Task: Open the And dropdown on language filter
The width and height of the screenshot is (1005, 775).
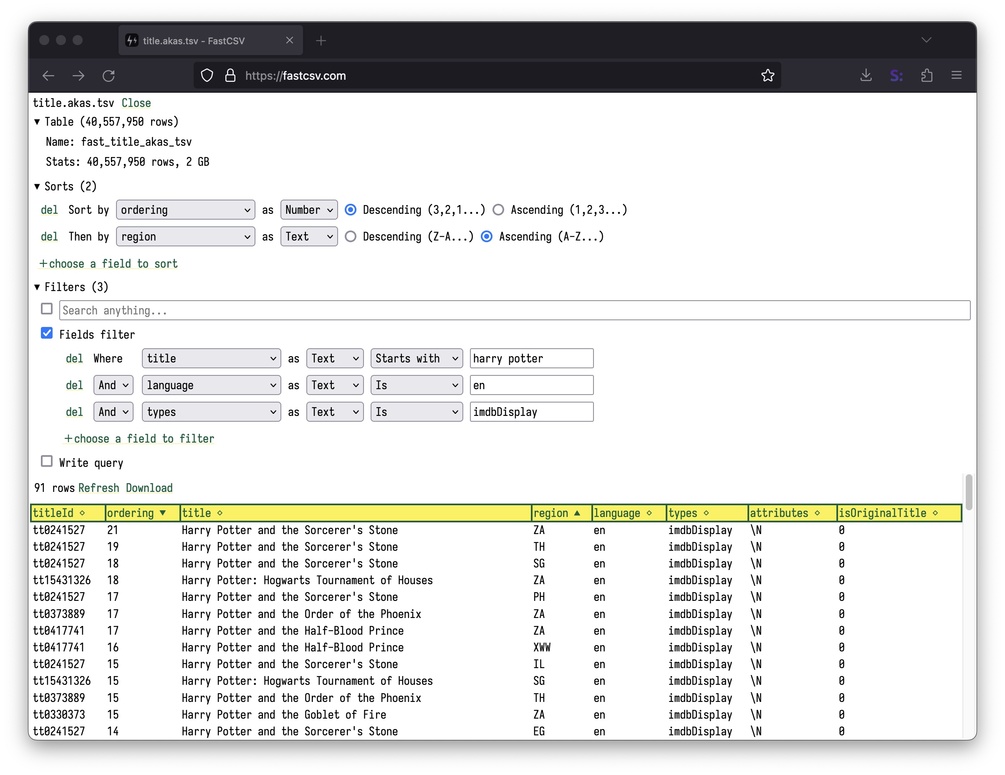Action: click(x=113, y=385)
